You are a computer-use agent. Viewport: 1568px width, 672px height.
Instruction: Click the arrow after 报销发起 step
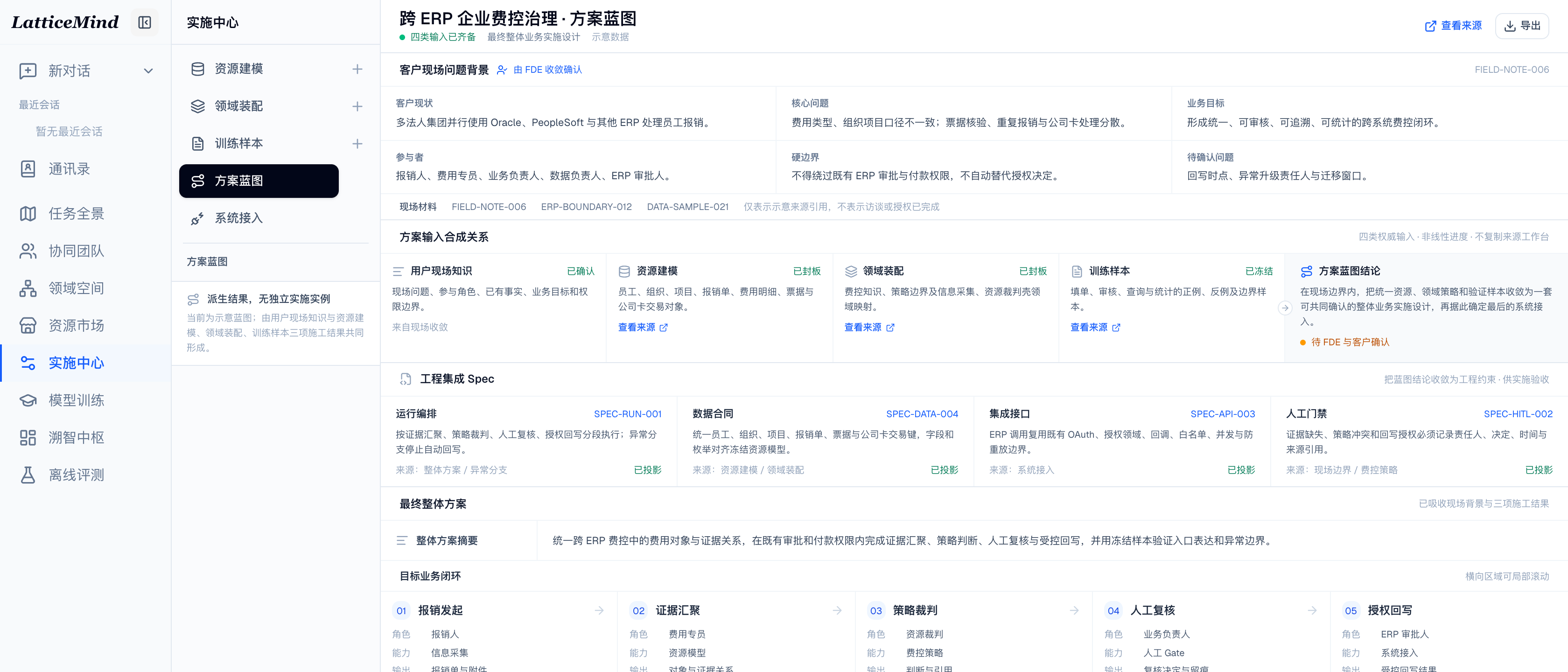pos(600,610)
